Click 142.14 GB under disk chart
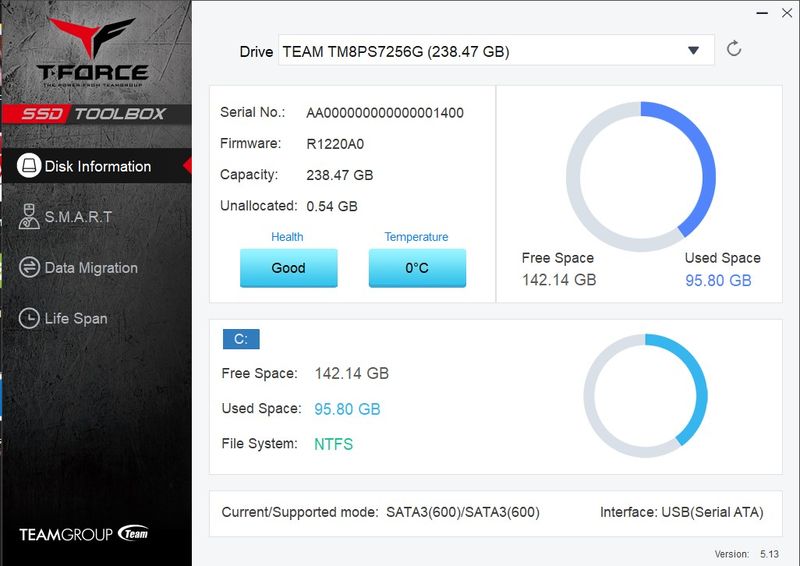The width and height of the screenshot is (800, 566). [x=559, y=280]
